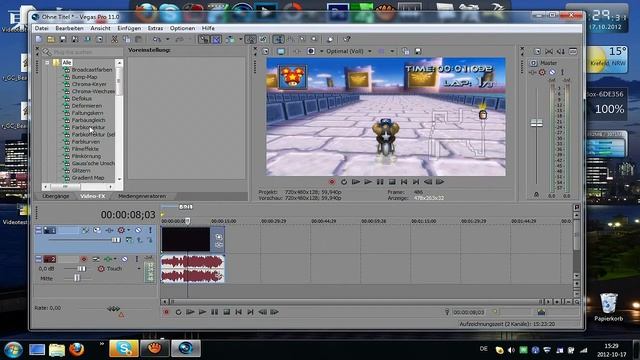Screen dimensions: 640x360
Task: Open the Optionen menu
Action: tap(182, 28)
